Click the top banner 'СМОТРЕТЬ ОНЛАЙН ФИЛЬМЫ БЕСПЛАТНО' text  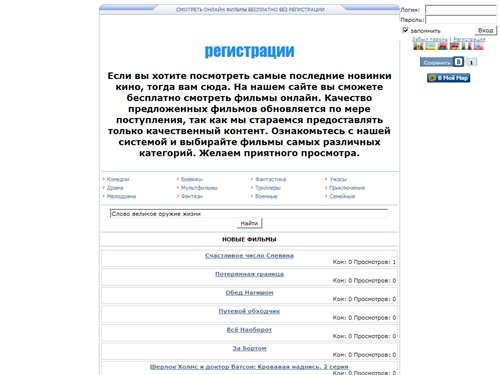(250, 9)
